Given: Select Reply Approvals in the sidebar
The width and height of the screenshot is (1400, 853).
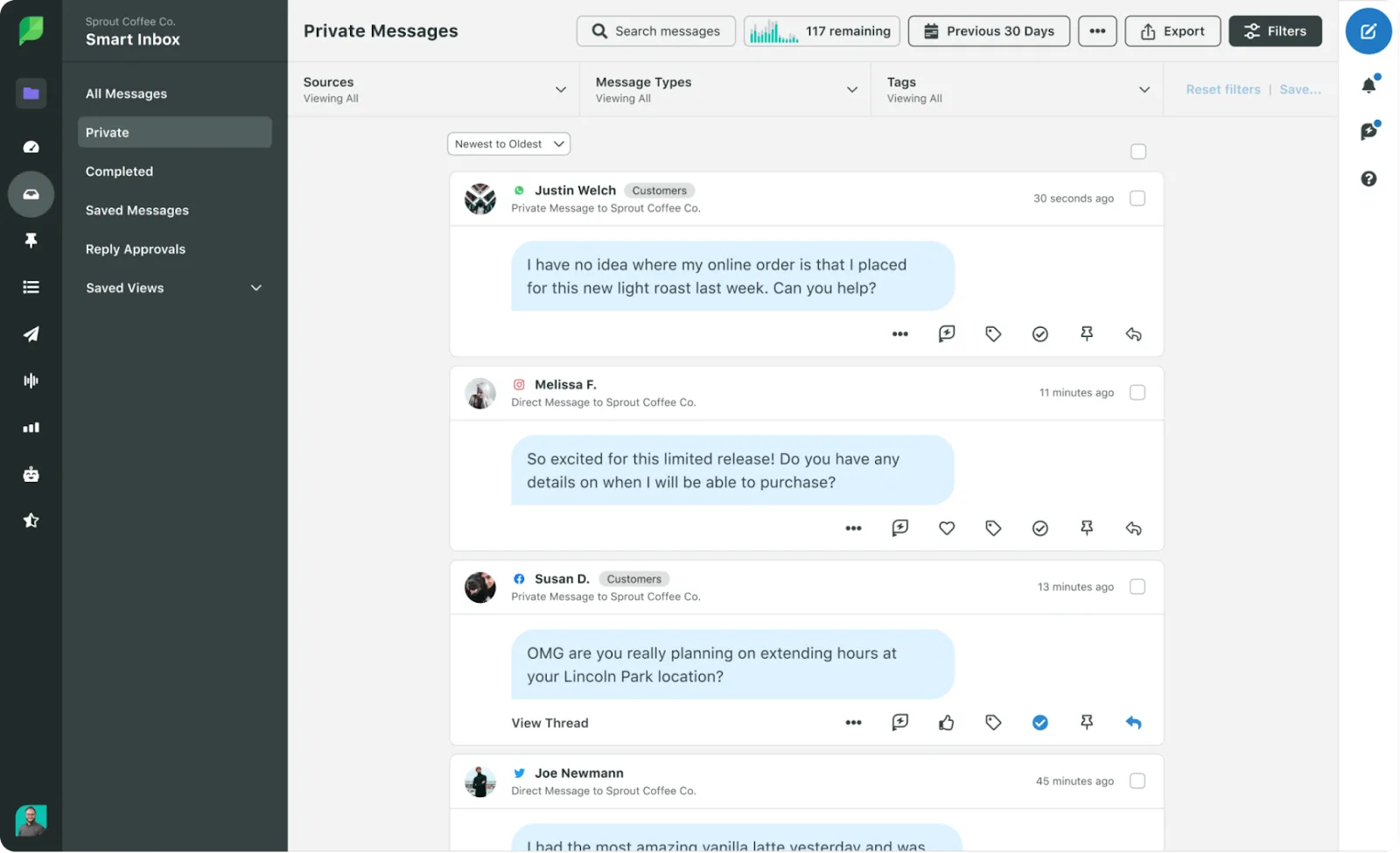Looking at the screenshot, I should pyautogui.click(x=135, y=248).
